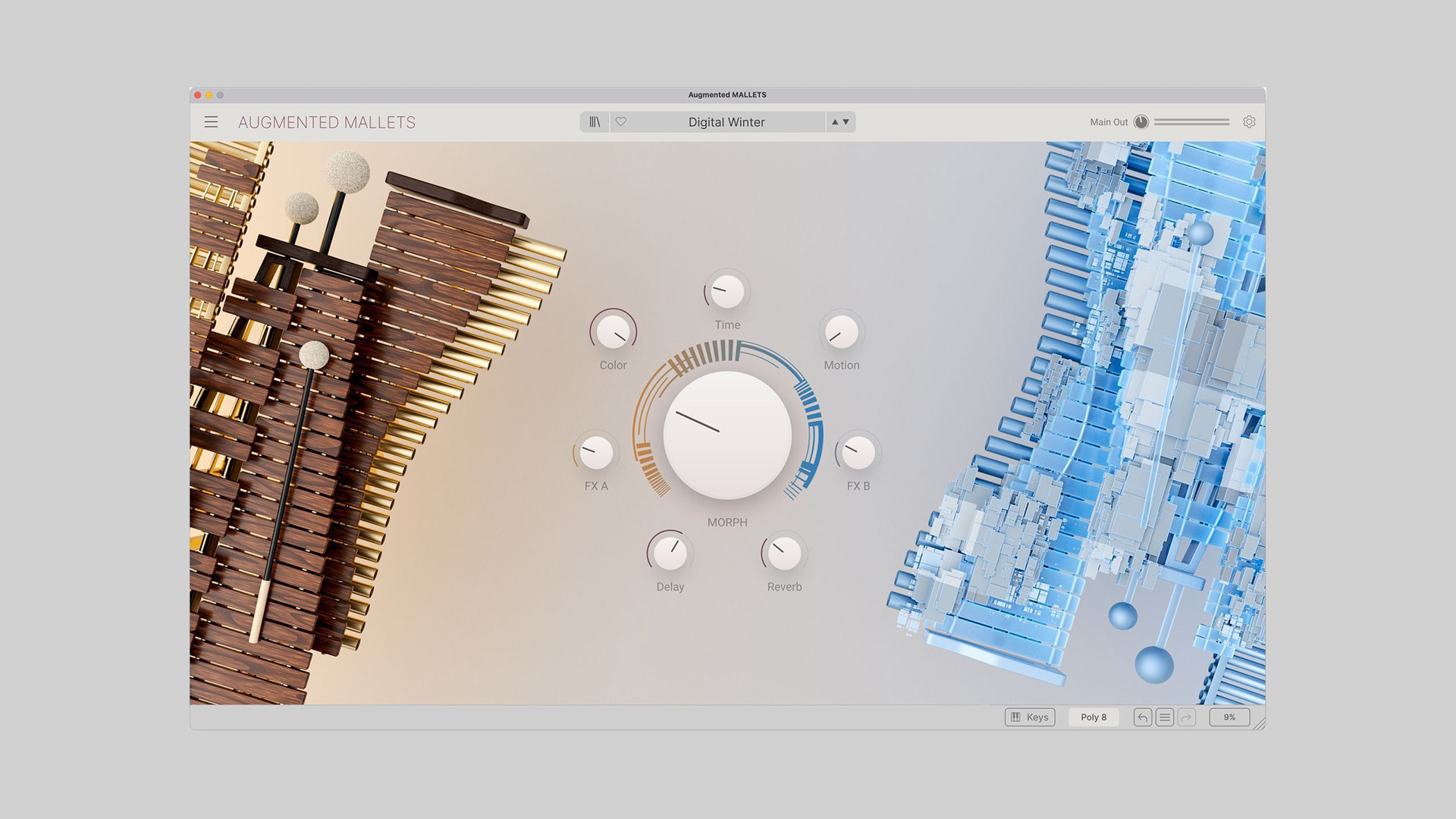This screenshot has width=1456, height=819.
Task: Click the Main Out level meter
Action: point(1191,122)
